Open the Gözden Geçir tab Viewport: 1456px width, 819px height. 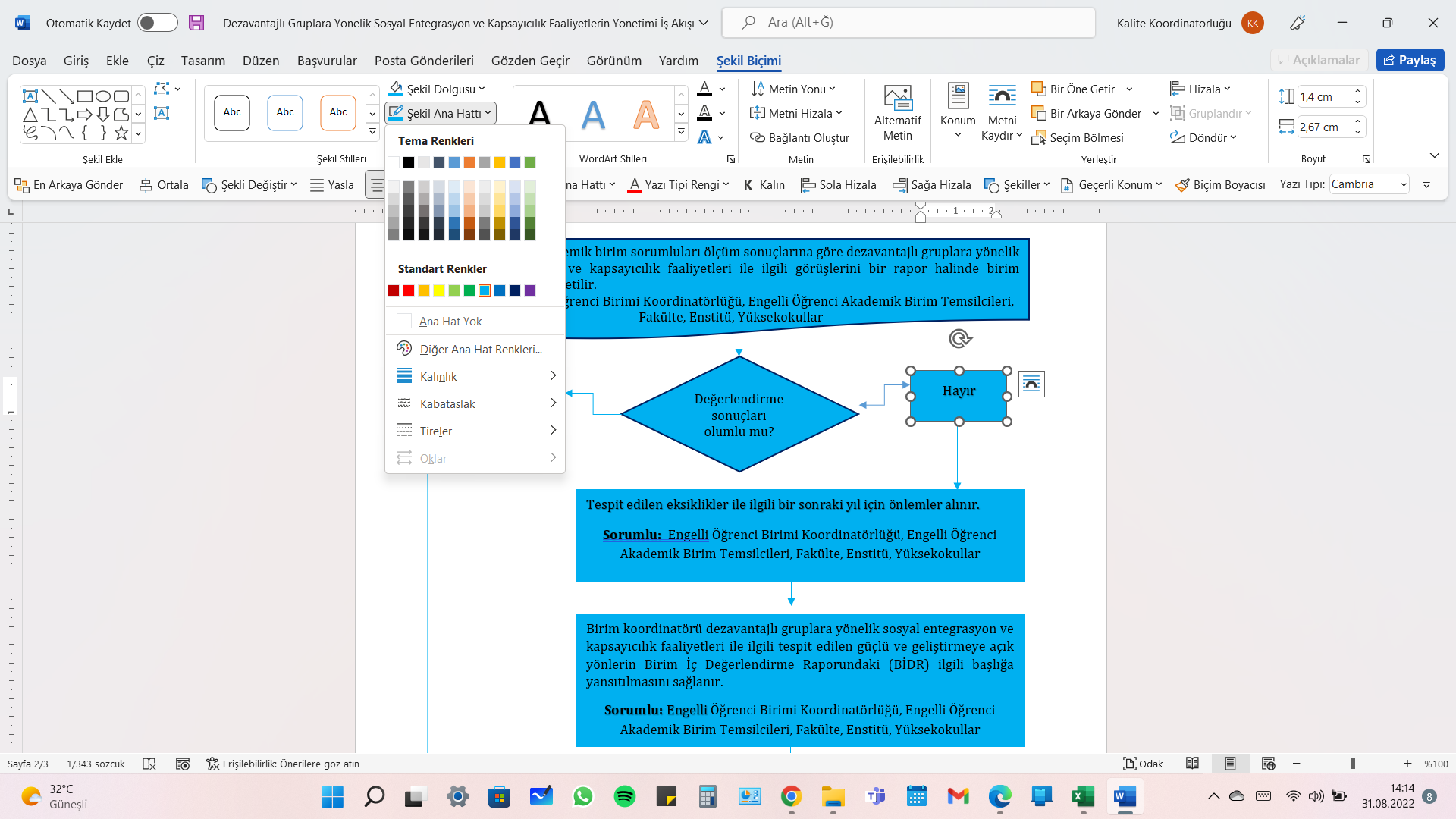point(529,61)
